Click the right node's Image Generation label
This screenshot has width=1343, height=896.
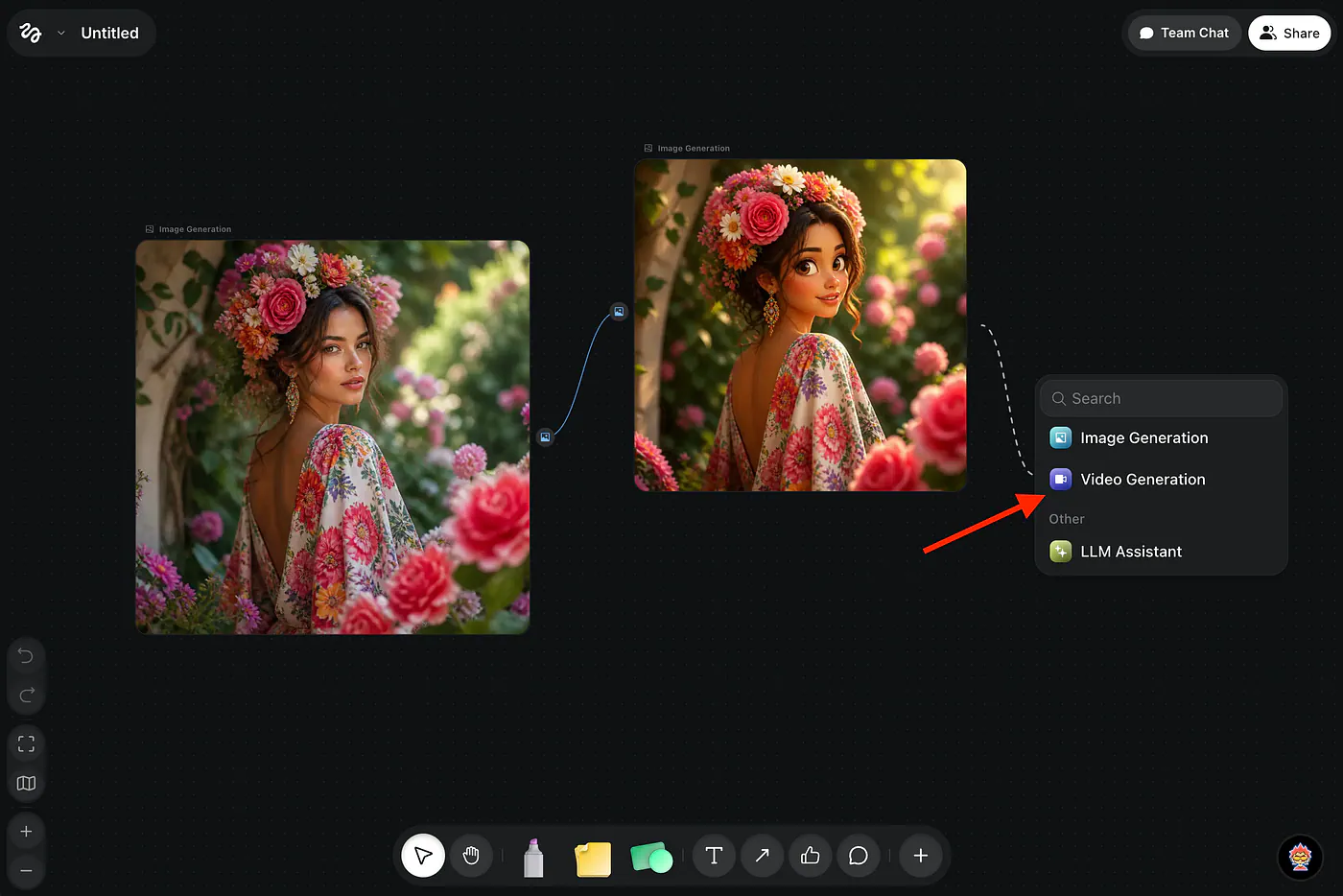click(694, 149)
